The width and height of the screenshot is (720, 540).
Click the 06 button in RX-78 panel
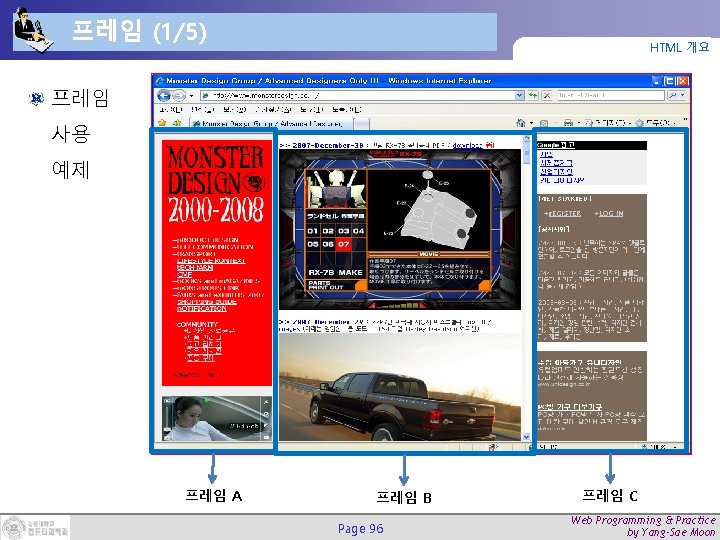[328, 244]
